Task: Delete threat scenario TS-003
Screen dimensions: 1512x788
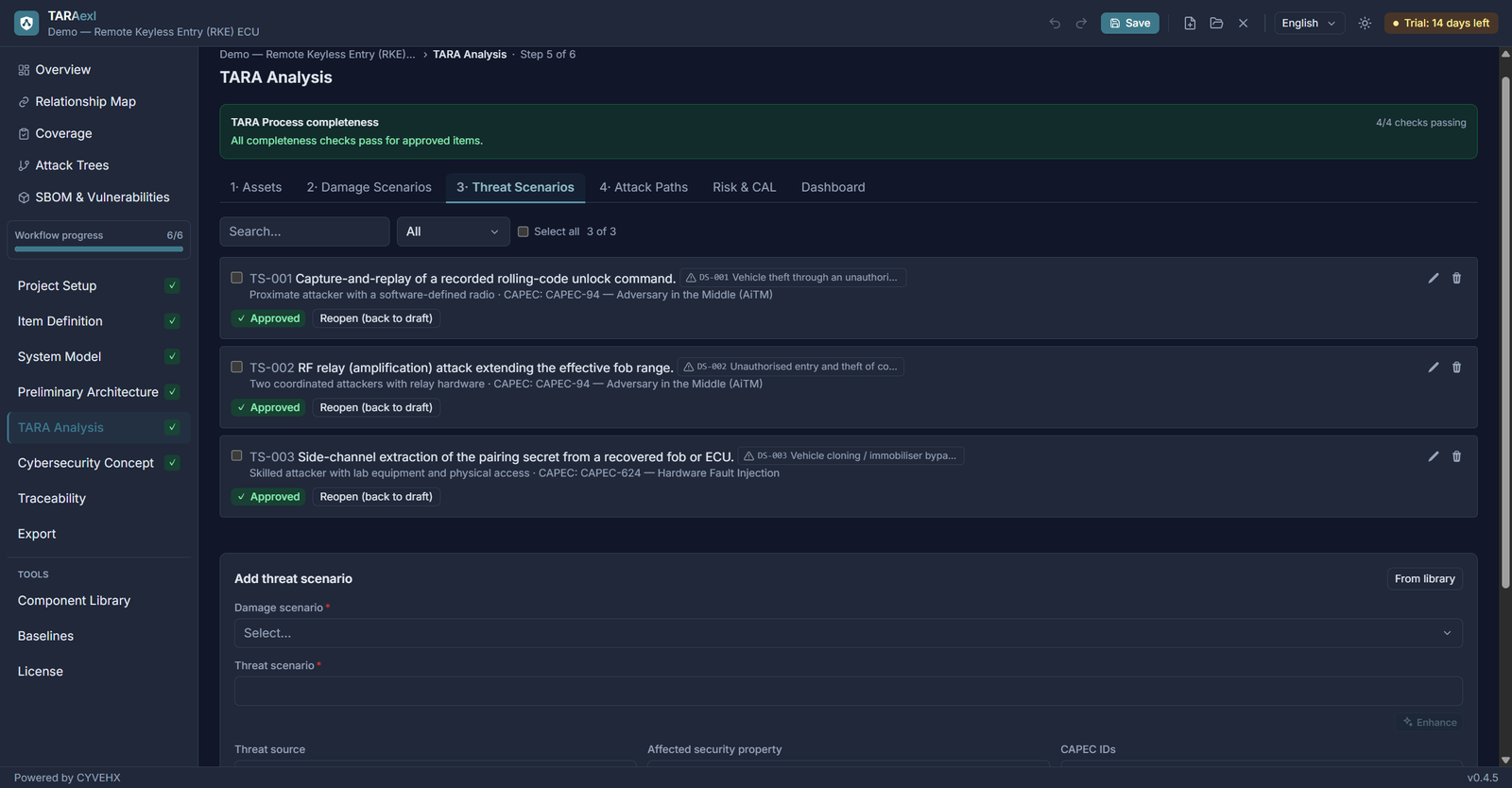Action: pos(1456,456)
